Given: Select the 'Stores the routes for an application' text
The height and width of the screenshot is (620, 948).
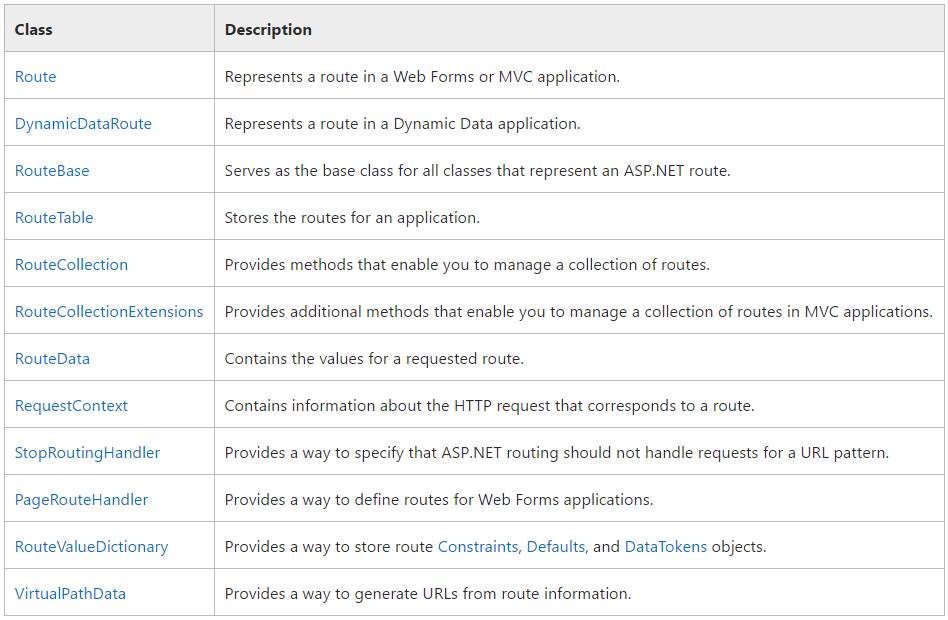Looking at the screenshot, I should 352,218.
